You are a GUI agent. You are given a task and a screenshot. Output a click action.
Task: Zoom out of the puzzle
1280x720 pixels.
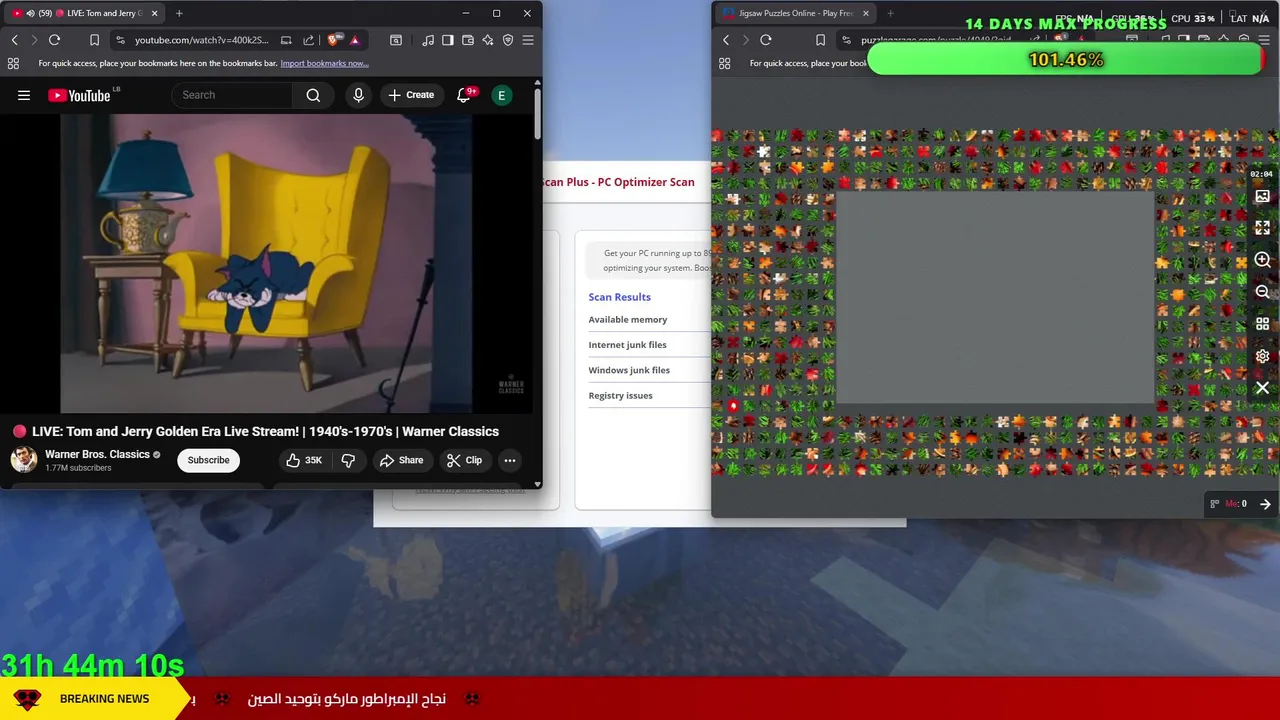1262,292
